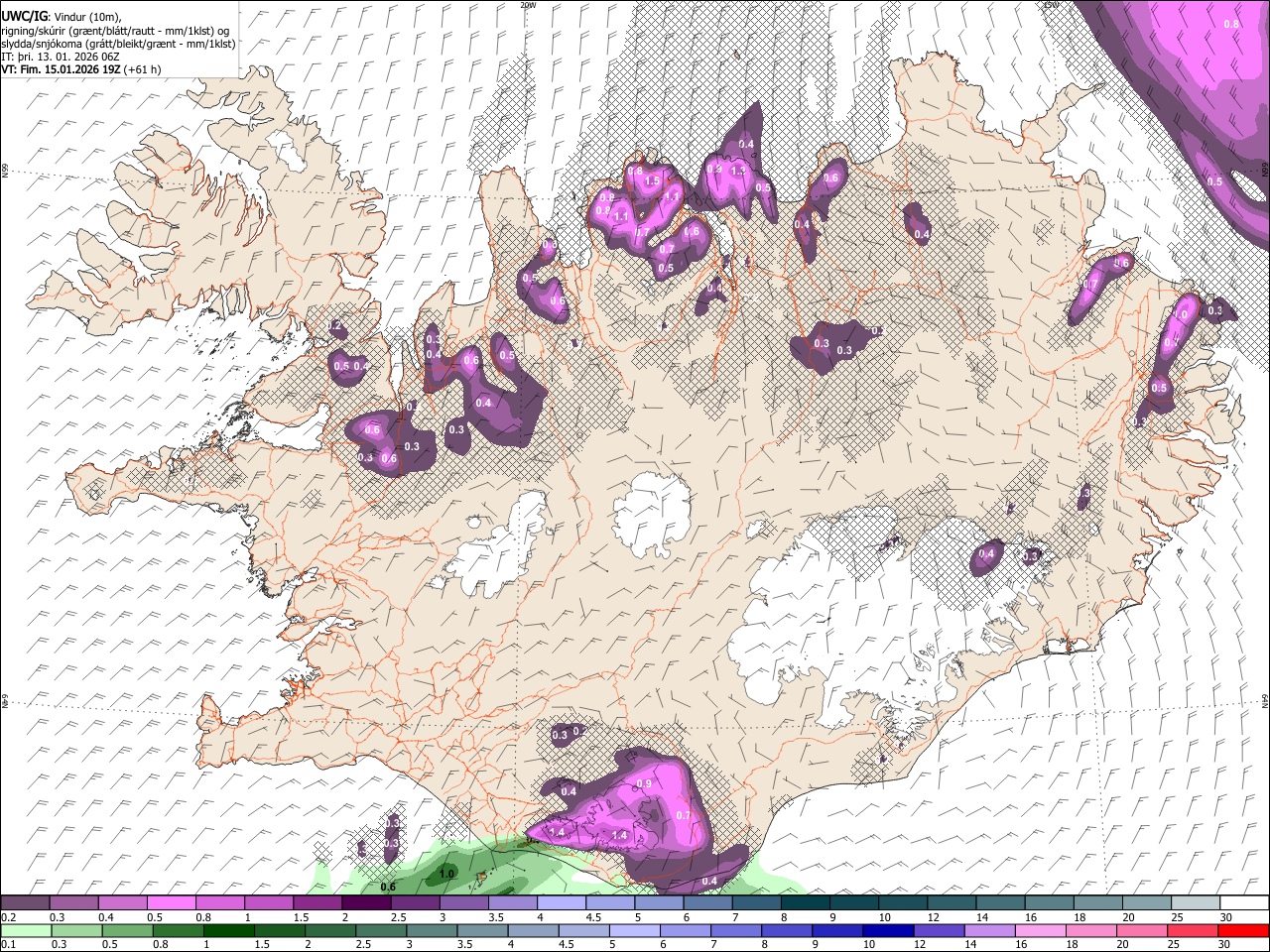Click the VT: Fim. 15.01.2026 19Z (+61 h) line

pos(81,69)
